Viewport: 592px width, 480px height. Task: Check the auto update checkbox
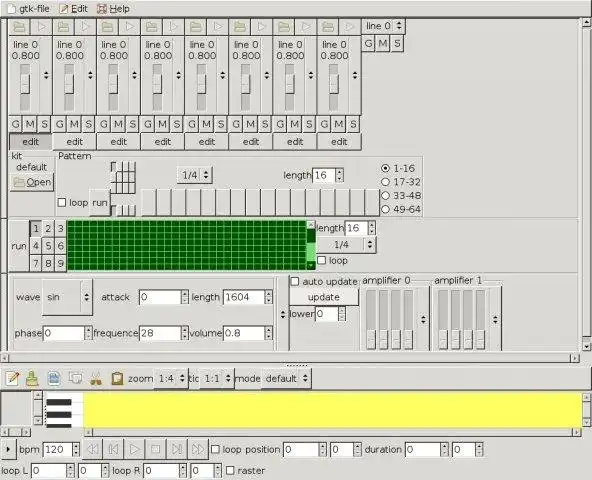[295, 281]
